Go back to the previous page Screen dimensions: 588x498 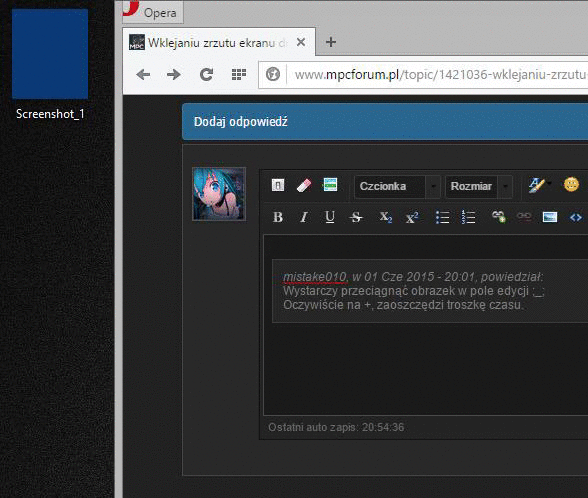click(x=143, y=75)
